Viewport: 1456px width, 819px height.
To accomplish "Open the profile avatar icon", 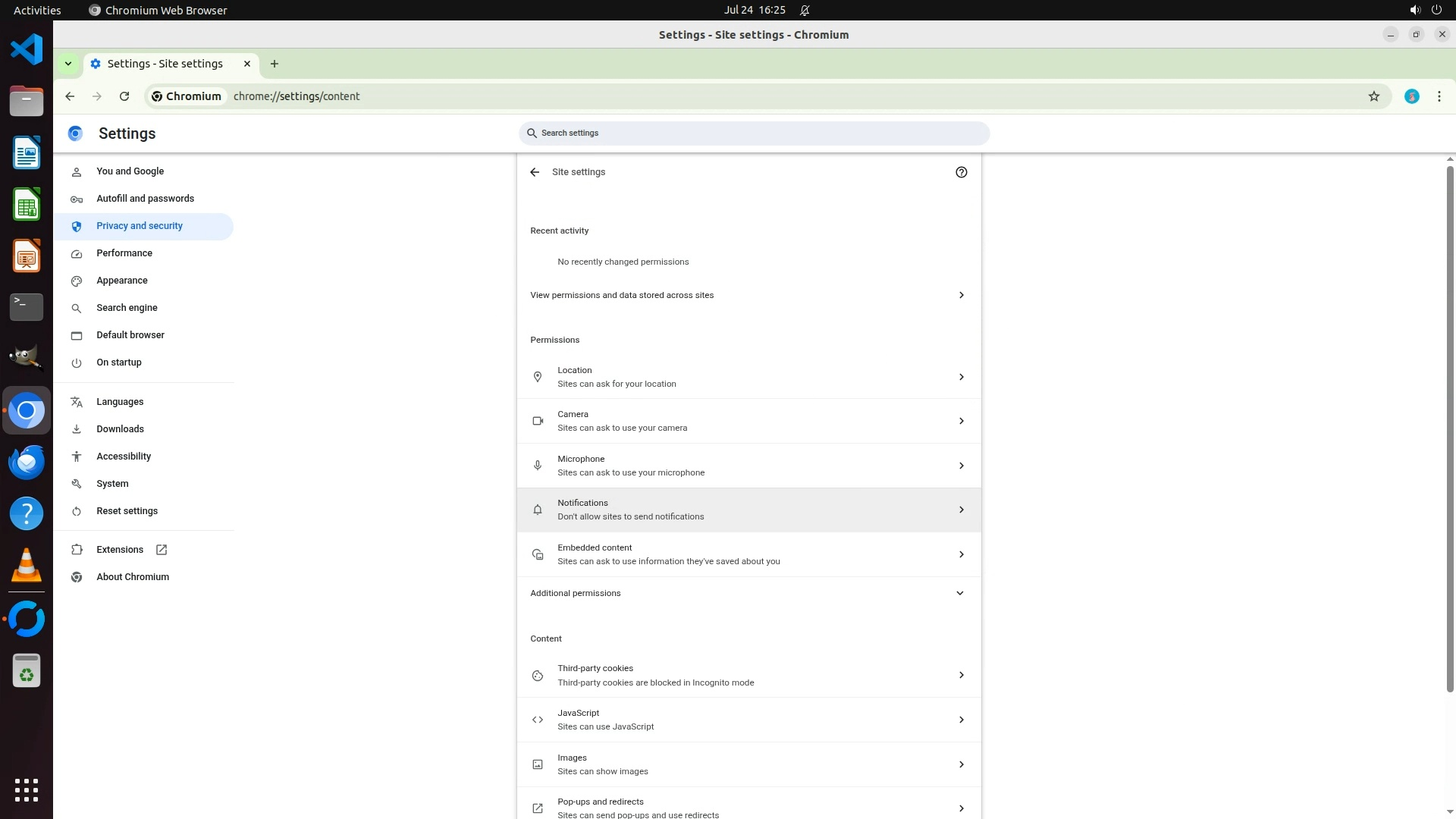I will (1411, 96).
